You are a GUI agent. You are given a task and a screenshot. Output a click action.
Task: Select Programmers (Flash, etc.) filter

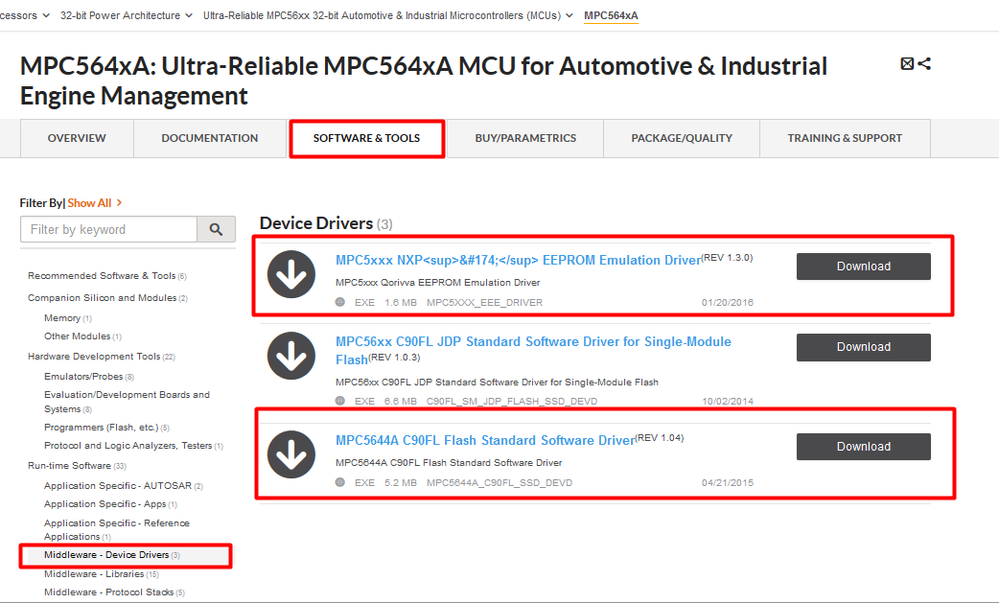pyautogui.click(x=101, y=427)
